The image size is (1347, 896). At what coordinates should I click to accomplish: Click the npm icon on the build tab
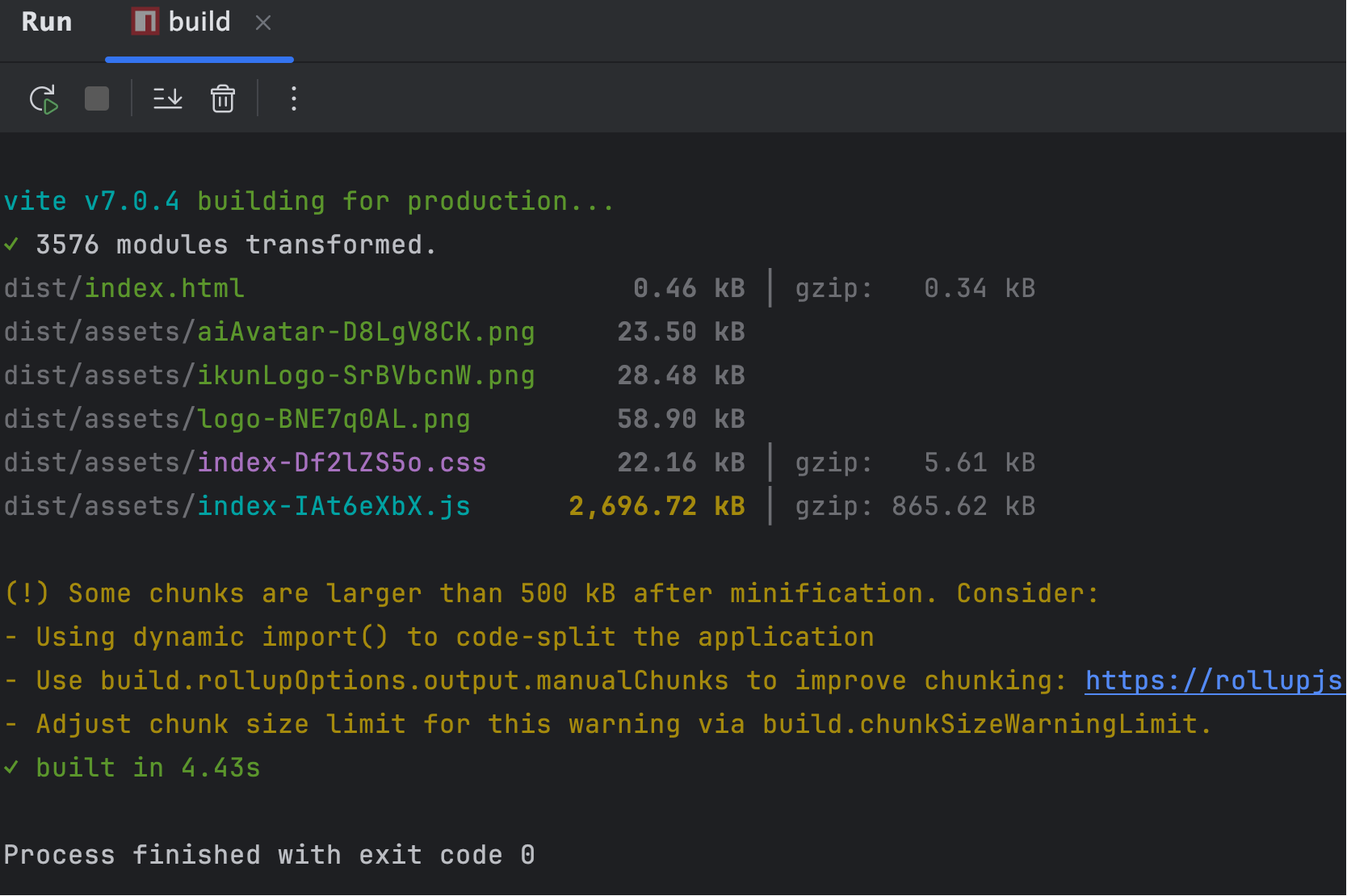[145, 22]
